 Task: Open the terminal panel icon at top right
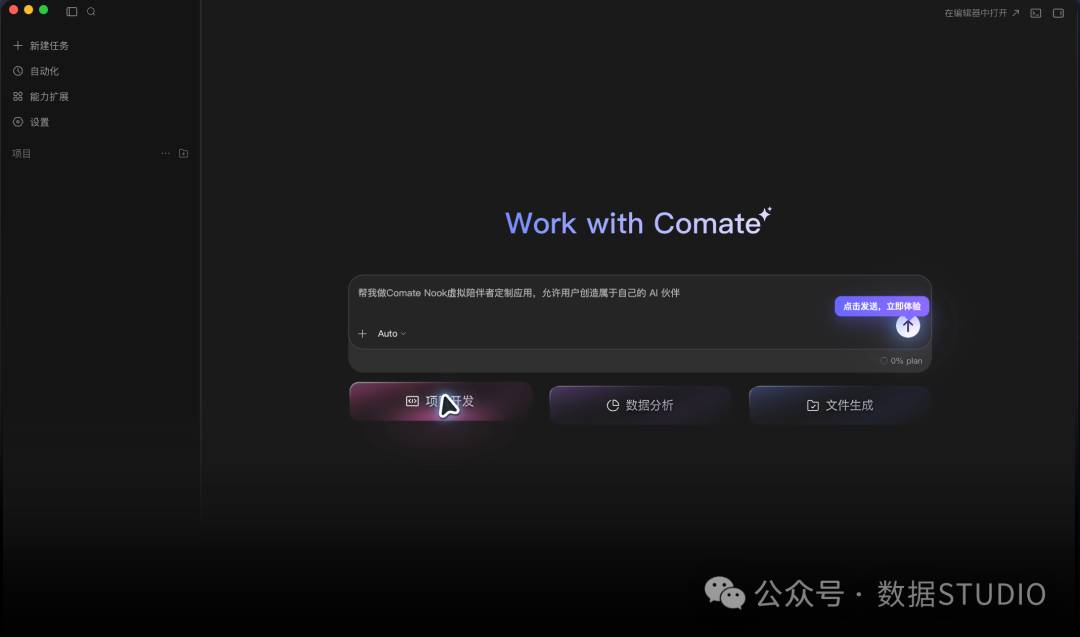click(1035, 13)
